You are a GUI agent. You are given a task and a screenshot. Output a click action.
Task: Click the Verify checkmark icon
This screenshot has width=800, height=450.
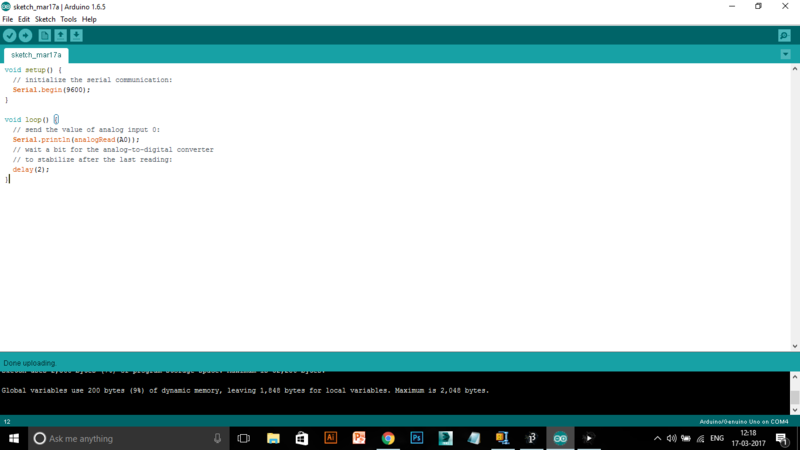(10, 35)
